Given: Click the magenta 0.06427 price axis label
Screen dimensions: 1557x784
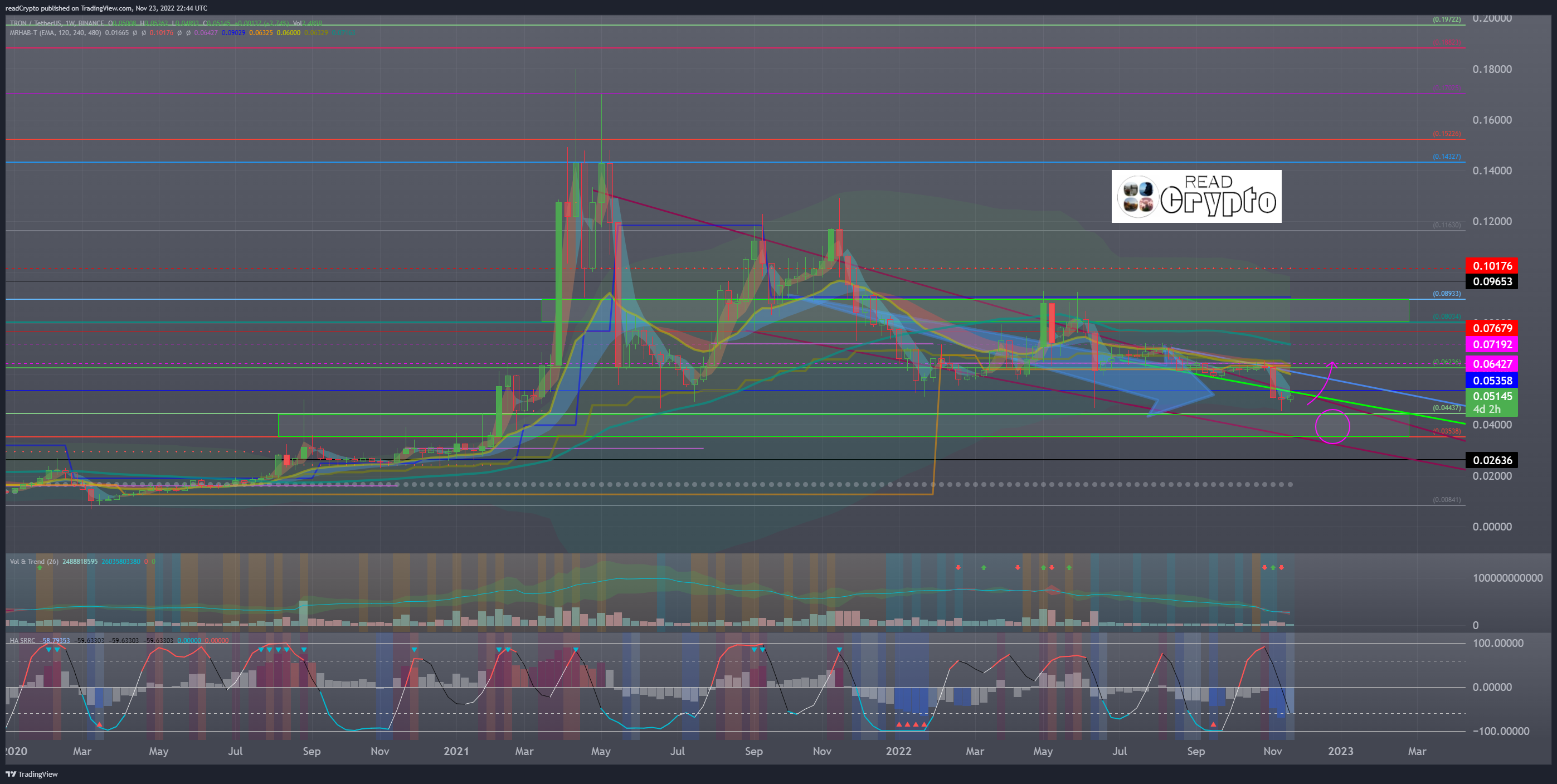Looking at the screenshot, I should click(x=1492, y=364).
